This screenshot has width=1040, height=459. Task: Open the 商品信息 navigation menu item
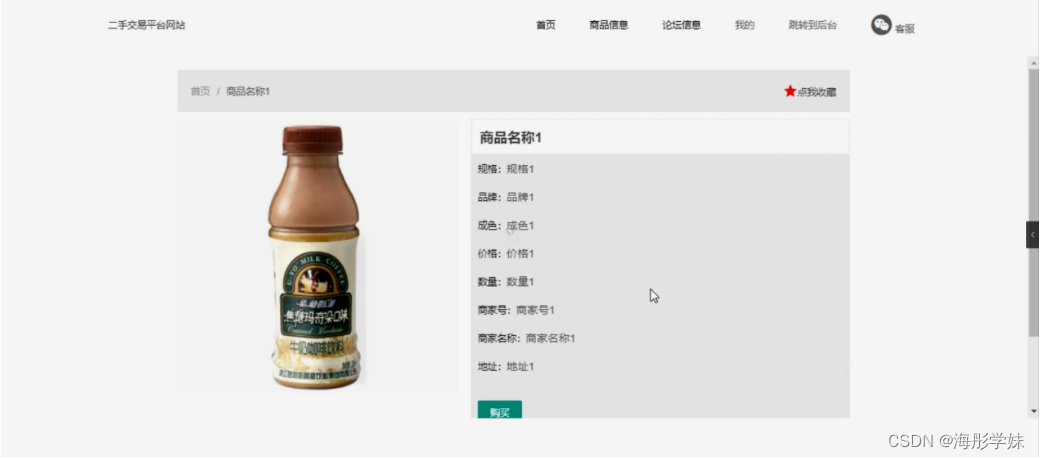pyautogui.click(x=608, y=25)
